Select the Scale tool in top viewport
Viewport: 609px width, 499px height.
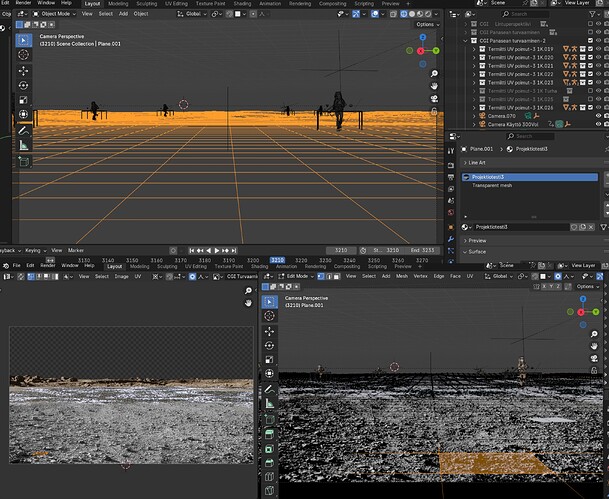[24, 100]
